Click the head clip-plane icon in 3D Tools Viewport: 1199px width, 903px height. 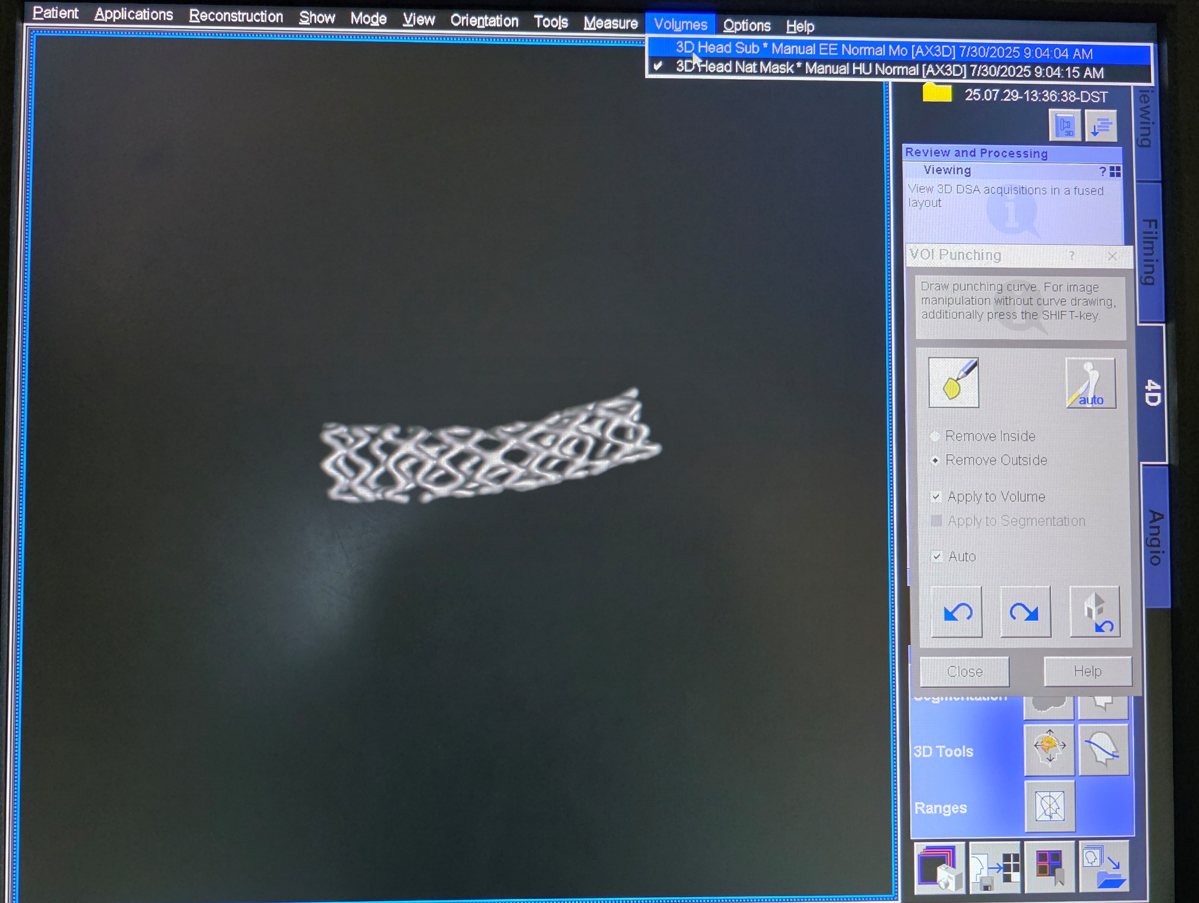(x=1103, y=749)
